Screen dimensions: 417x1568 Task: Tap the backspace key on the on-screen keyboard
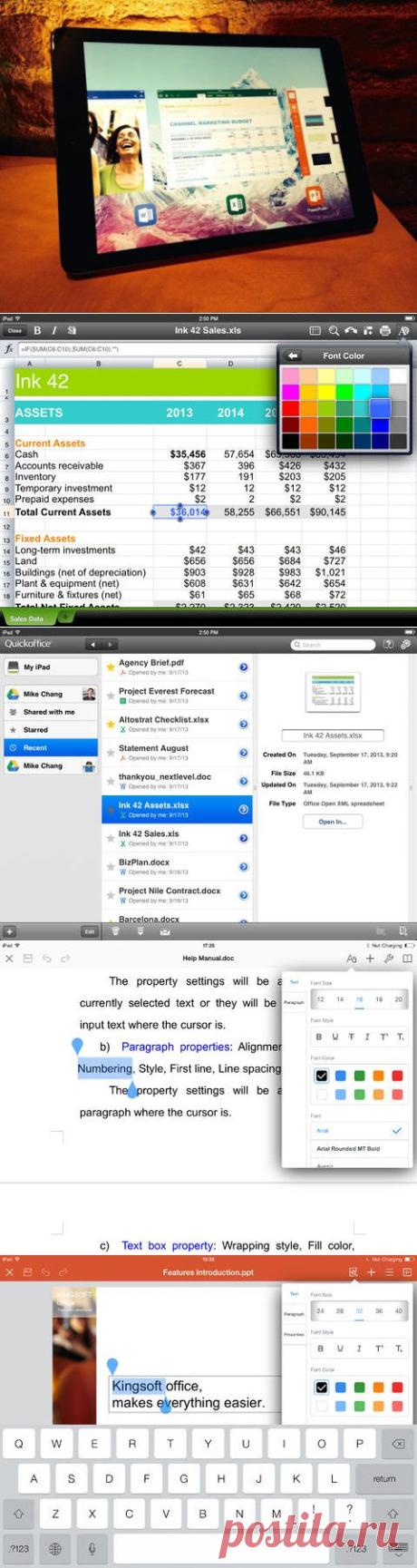pyautogui.click(x=397, y=1444)
